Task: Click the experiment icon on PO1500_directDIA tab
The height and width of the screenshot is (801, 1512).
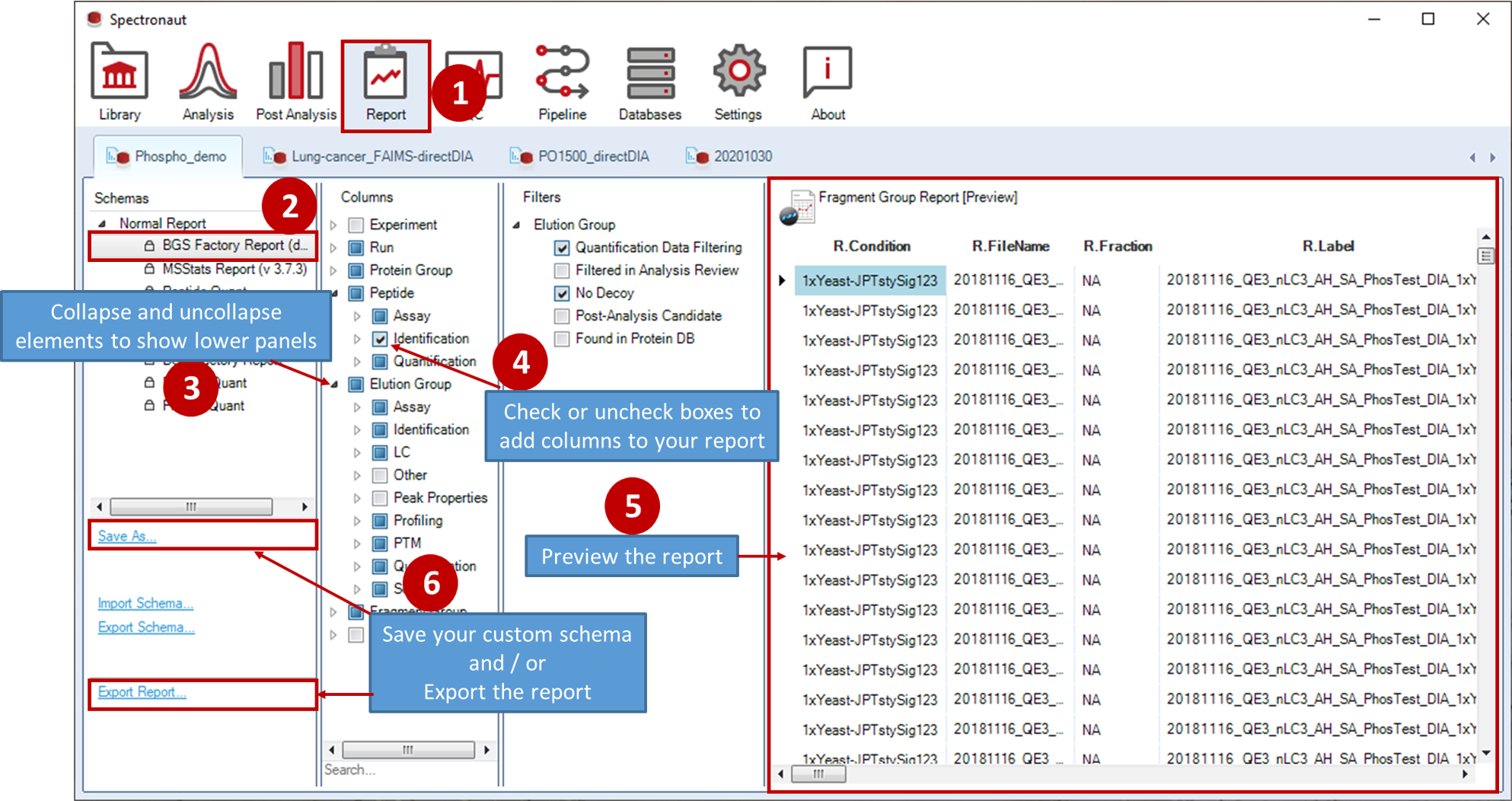Action: coord(522,157)
